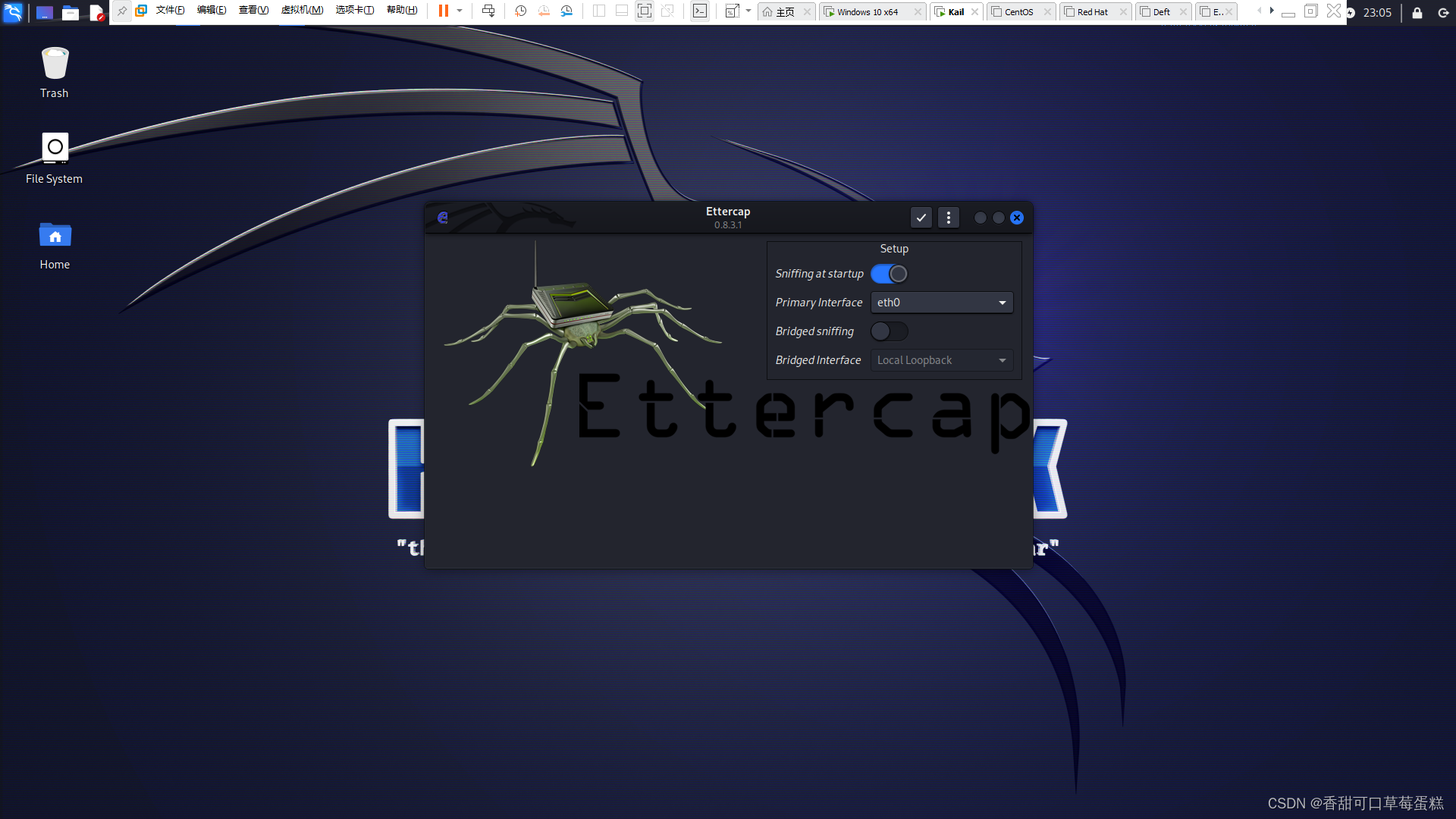Switch the VM to full screen mode
The height and width of the screenshot is (819, 1456).
[645, 11]
